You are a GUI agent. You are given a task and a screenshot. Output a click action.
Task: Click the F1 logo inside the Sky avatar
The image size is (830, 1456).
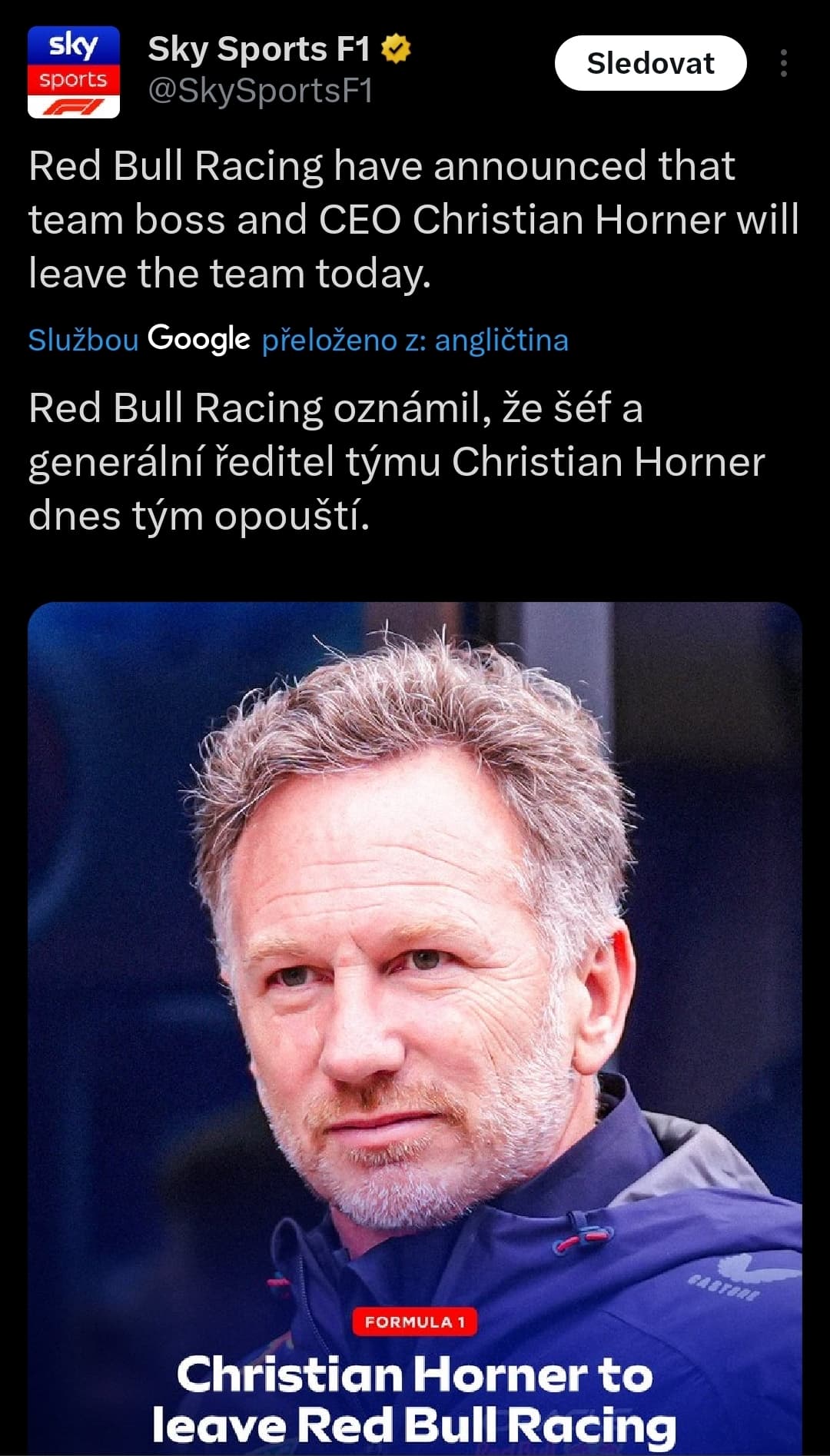(74, 106)
